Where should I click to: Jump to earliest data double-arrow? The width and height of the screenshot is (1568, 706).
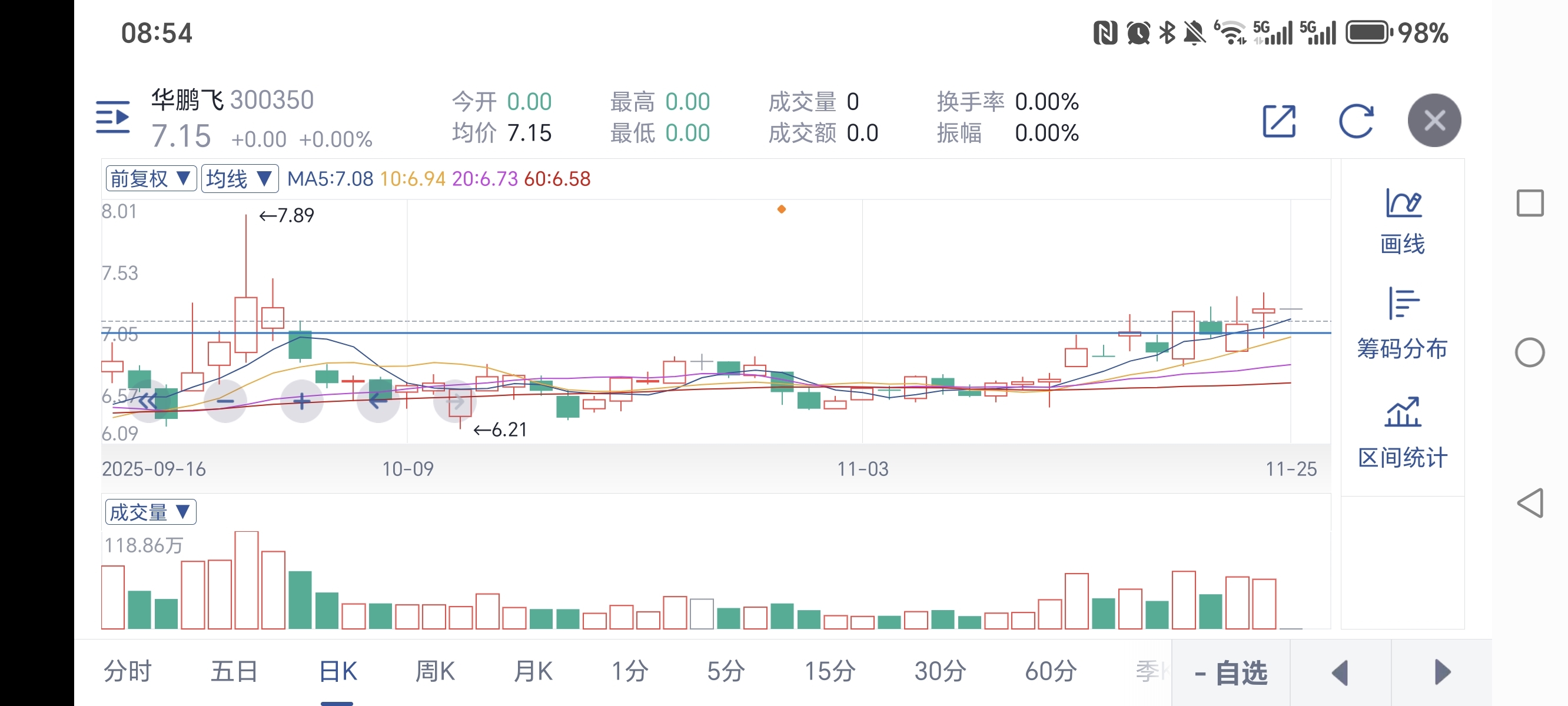click(148, 401)
